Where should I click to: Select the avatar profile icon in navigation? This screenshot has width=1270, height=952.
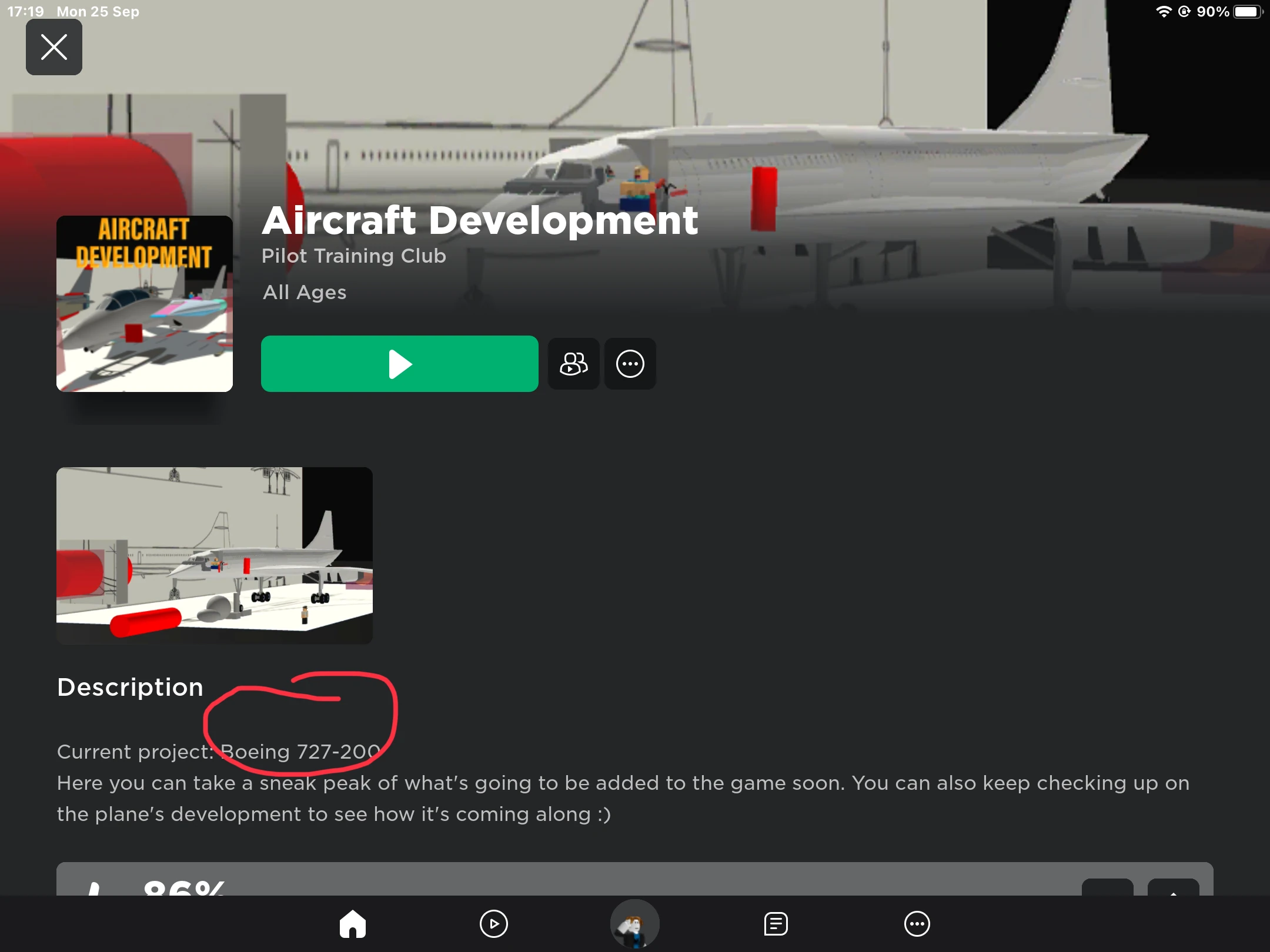[x=634, y=924]
